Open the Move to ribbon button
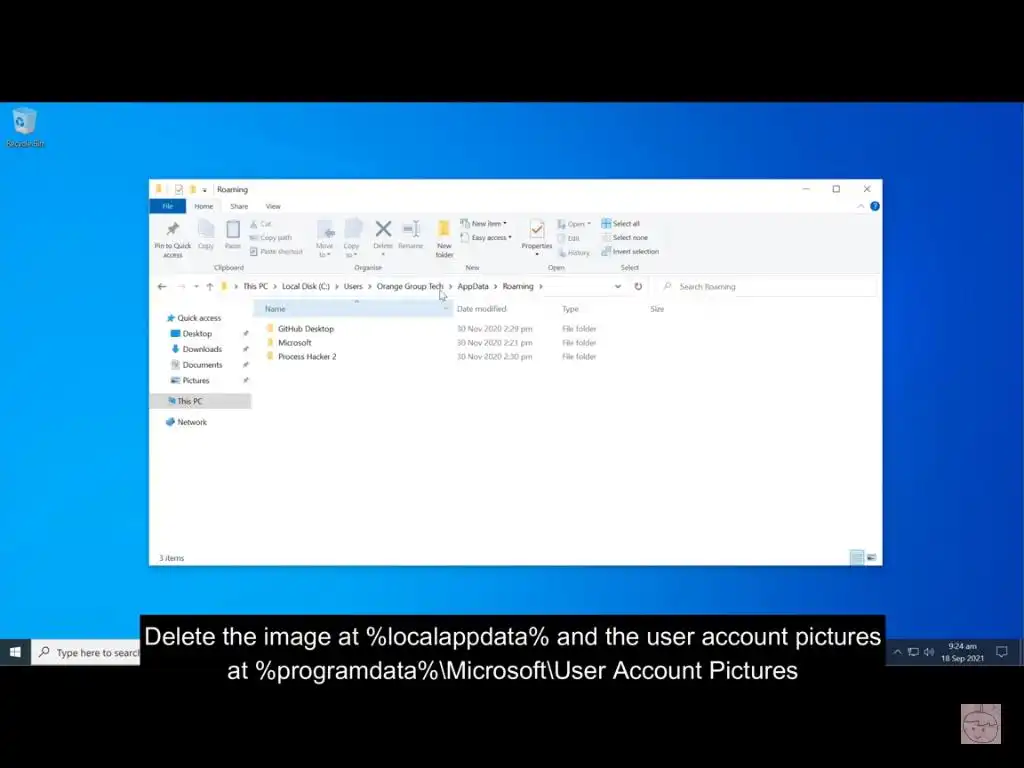The height and width of the screenshot is (768, 1024). pos(325,238)
